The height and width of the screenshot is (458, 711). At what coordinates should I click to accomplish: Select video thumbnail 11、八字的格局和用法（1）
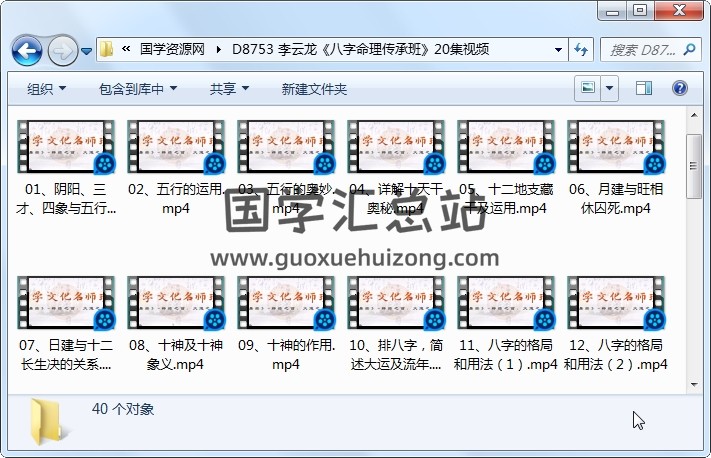506,303
